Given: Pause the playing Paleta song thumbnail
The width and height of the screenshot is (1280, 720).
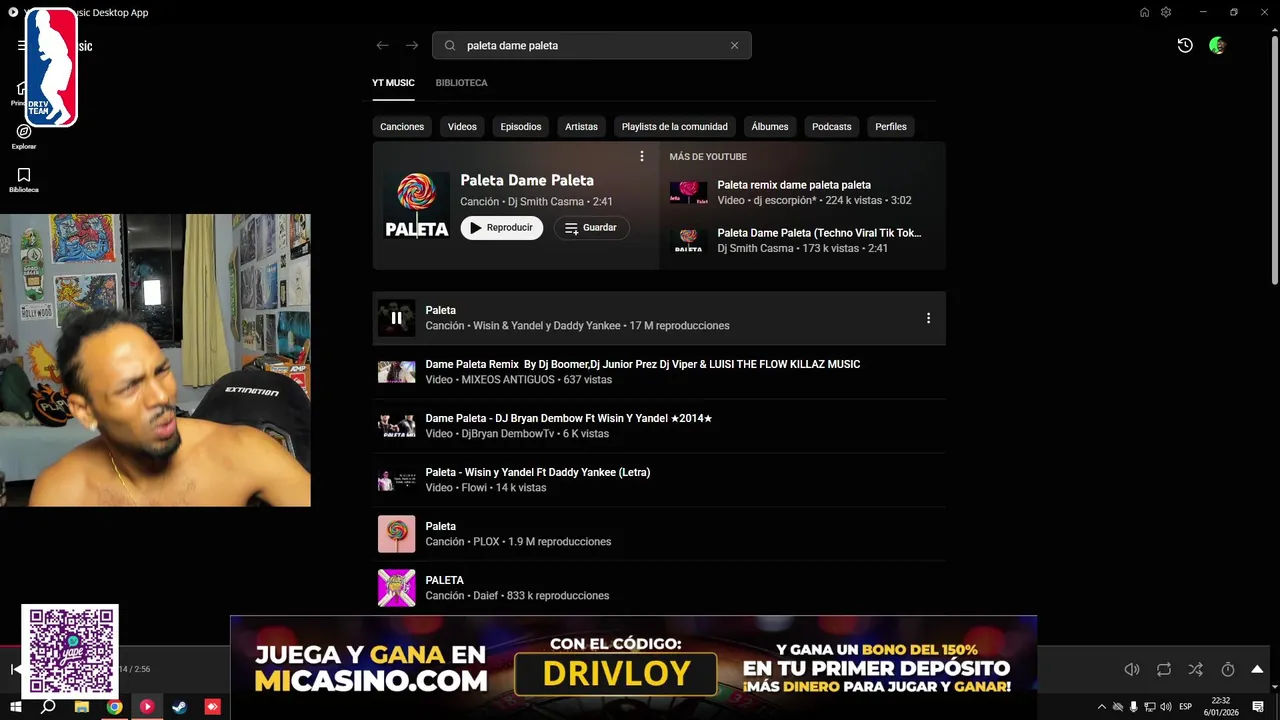Looking at the screenshot, I should coord(396,318).
